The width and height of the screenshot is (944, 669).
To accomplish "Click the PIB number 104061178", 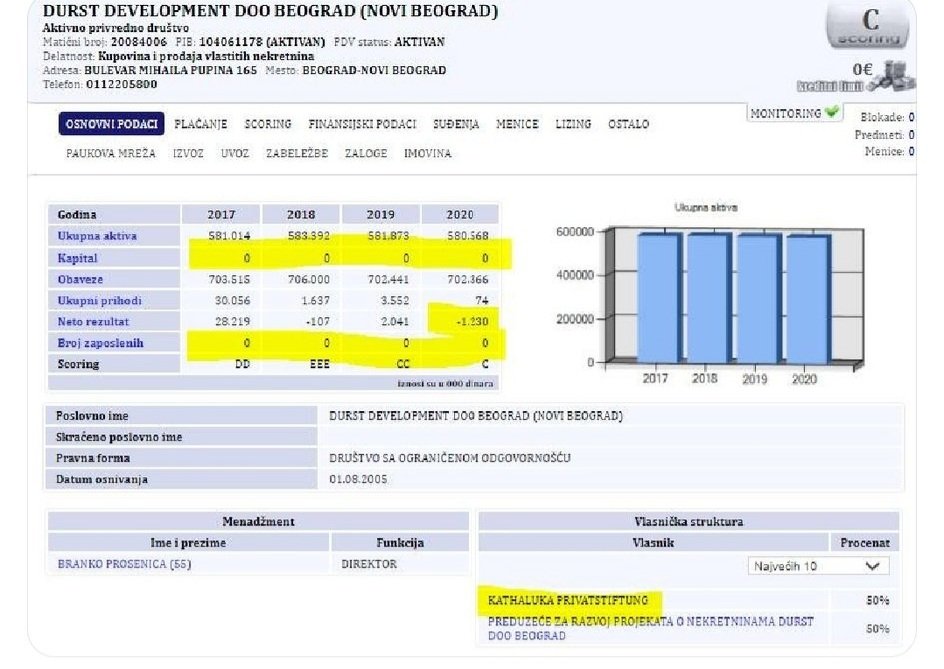I will [x=232, y=42].
